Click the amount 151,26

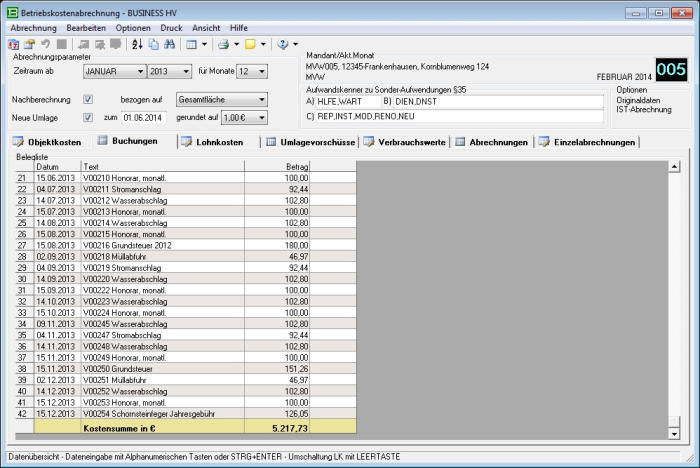tap(296, 369)
